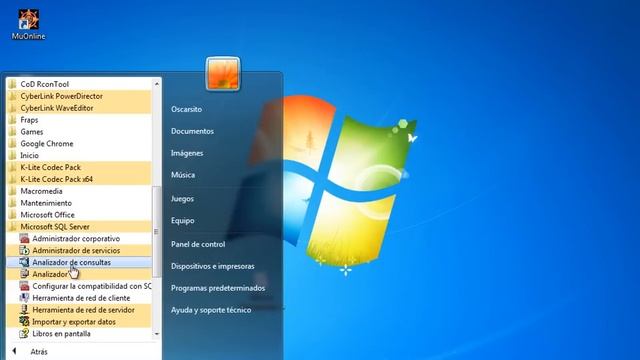Click the Inicio folder icon
Image resolution: width=640 pixels, height=360 pixels.
tap(12, 155)
